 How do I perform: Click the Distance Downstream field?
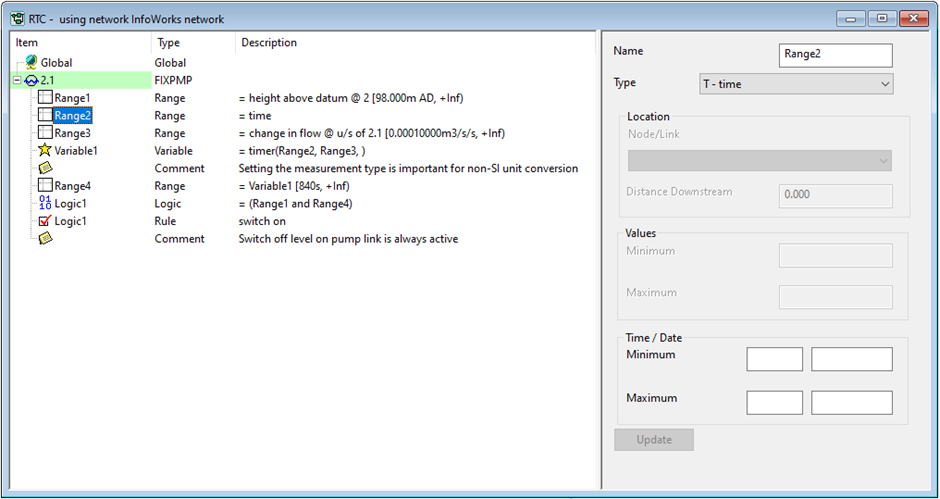835,196
